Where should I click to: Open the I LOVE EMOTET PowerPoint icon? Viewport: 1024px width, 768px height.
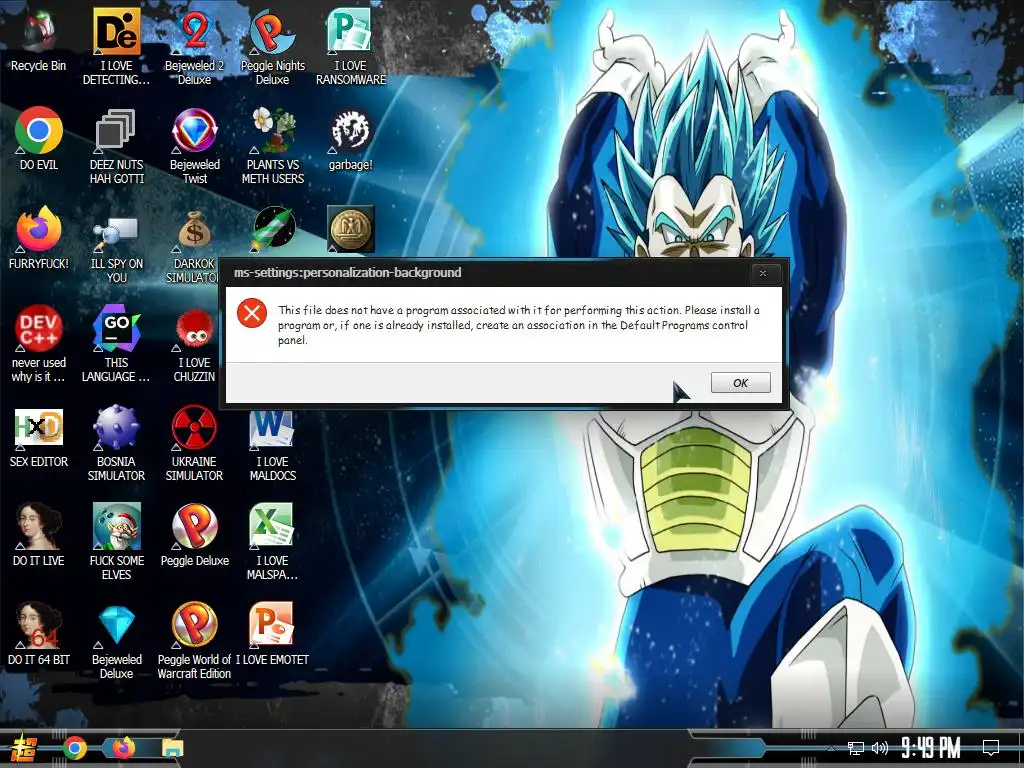[272, 635]
